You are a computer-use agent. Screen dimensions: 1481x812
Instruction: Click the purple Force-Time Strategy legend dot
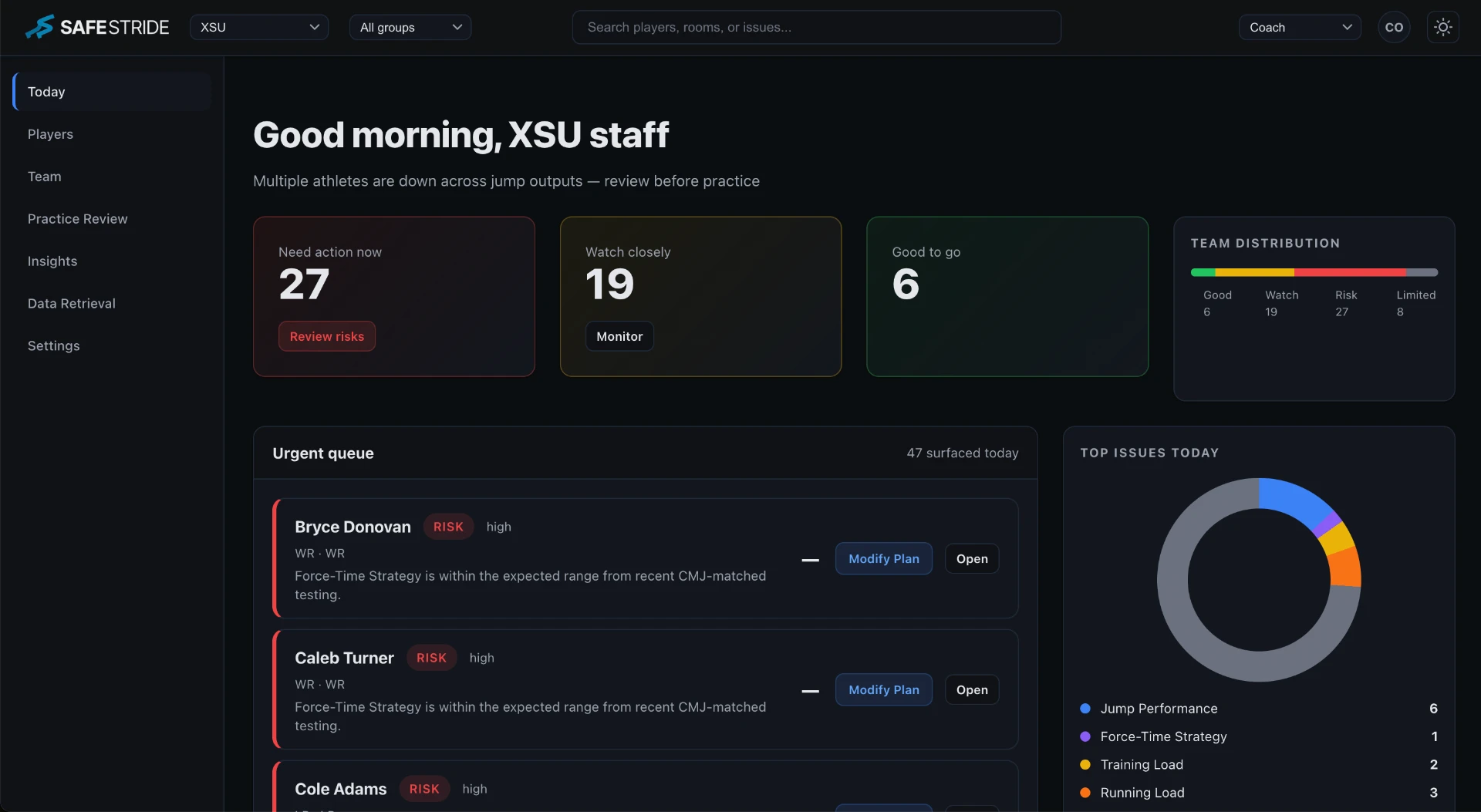1085,736
